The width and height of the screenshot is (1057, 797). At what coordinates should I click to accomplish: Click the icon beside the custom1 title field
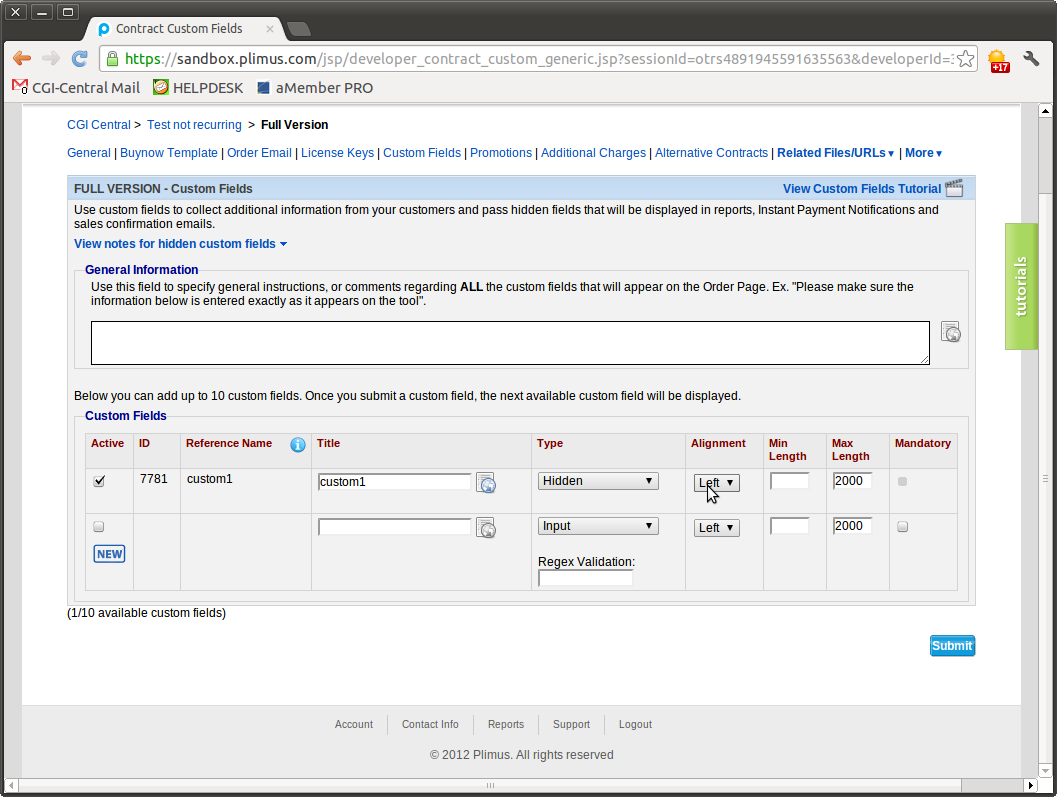coord(485,483)
